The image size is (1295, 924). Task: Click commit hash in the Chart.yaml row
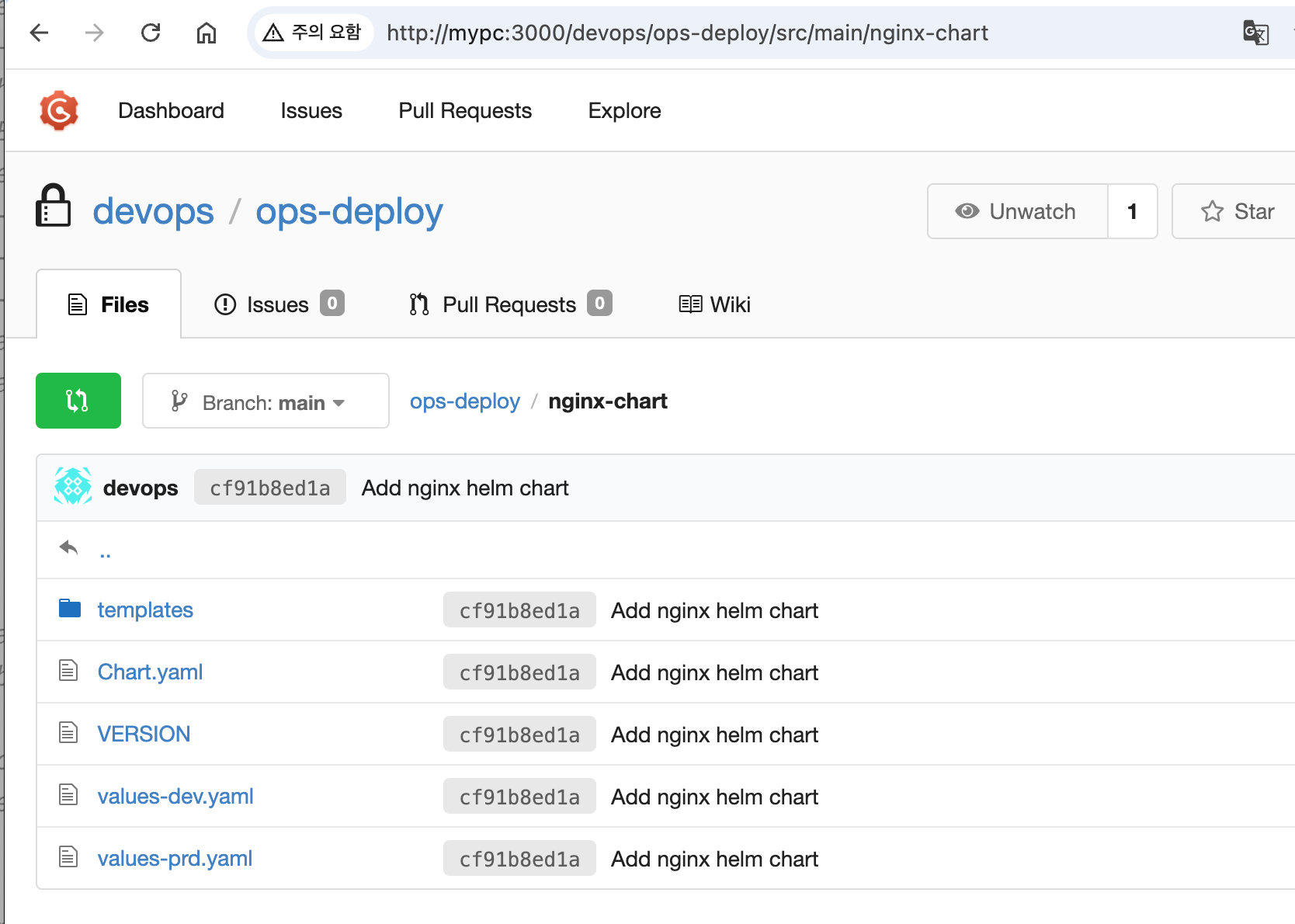click(519, 672)
